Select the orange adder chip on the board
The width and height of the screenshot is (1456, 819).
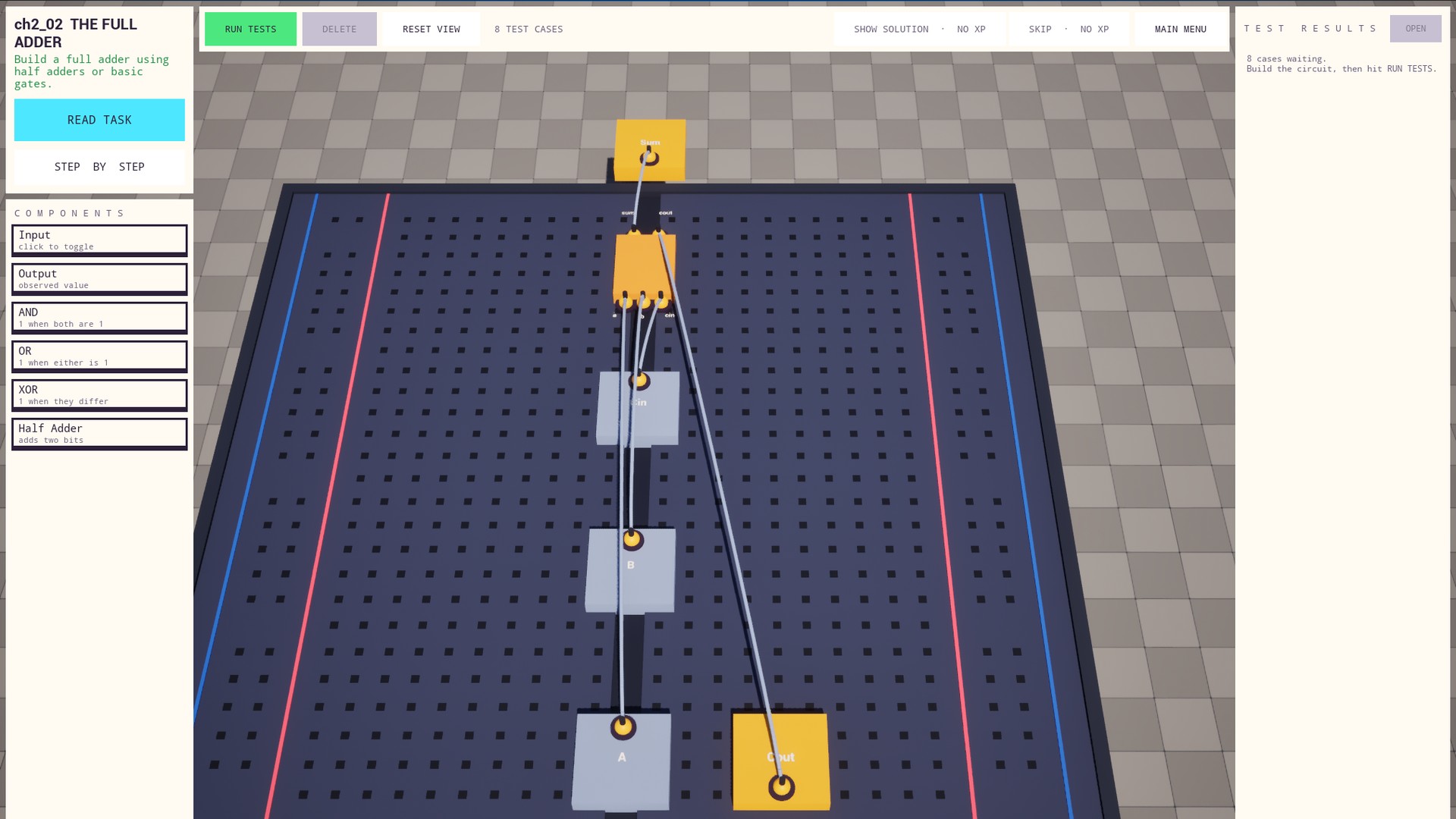tap(644, 267)
